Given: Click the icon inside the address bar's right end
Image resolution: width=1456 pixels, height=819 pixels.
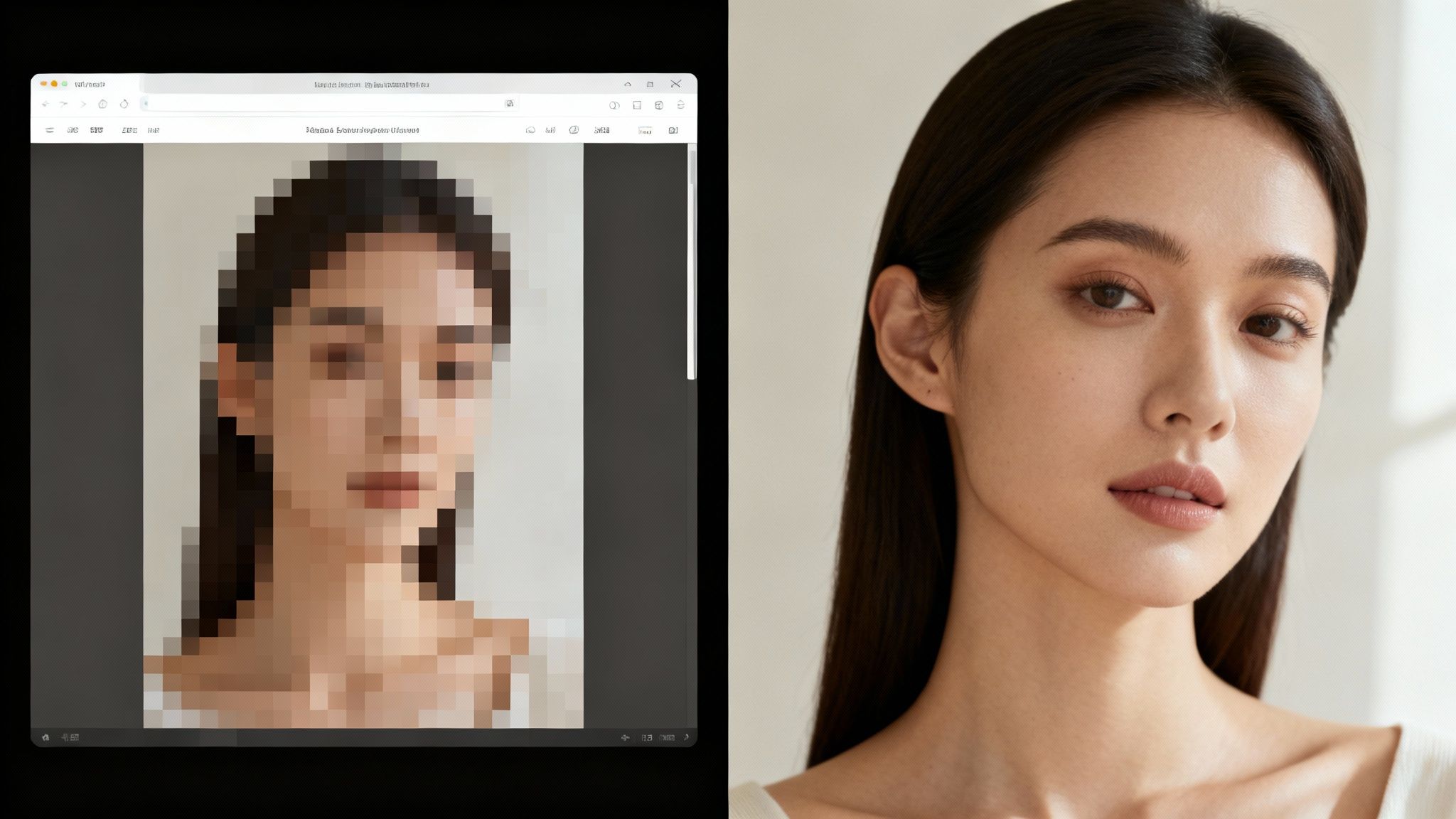Looking at the screenshot, I should coord(509,104).
